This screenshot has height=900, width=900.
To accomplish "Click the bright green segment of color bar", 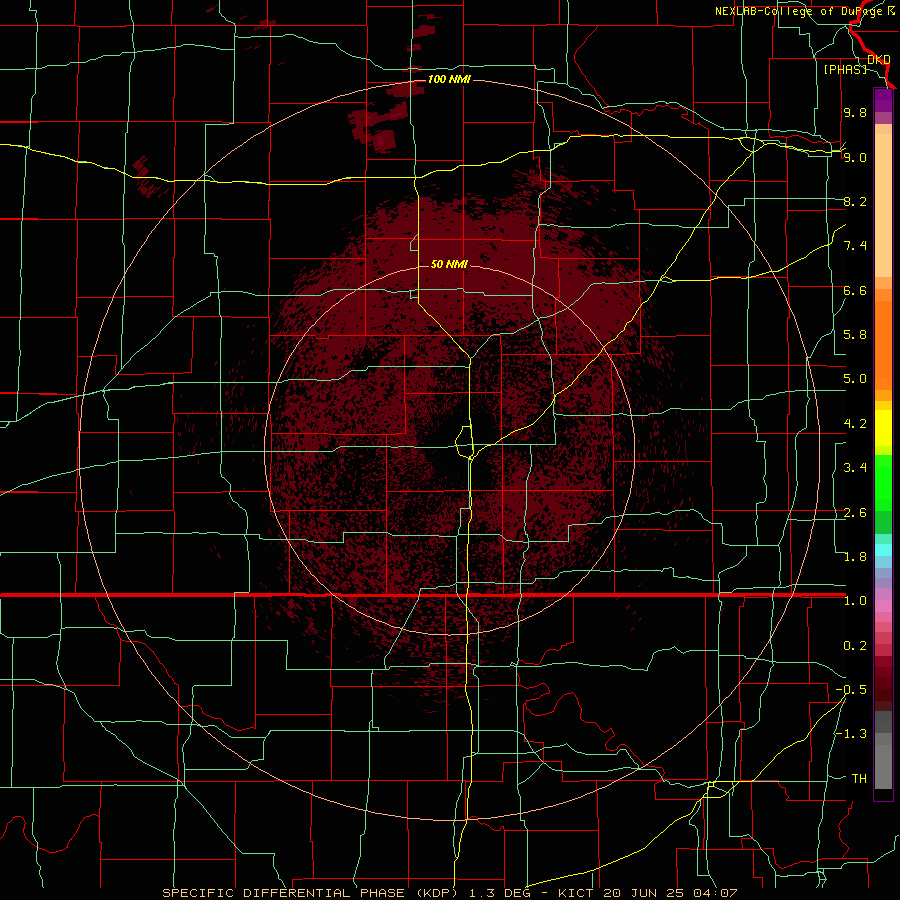I will pos(883,483).
